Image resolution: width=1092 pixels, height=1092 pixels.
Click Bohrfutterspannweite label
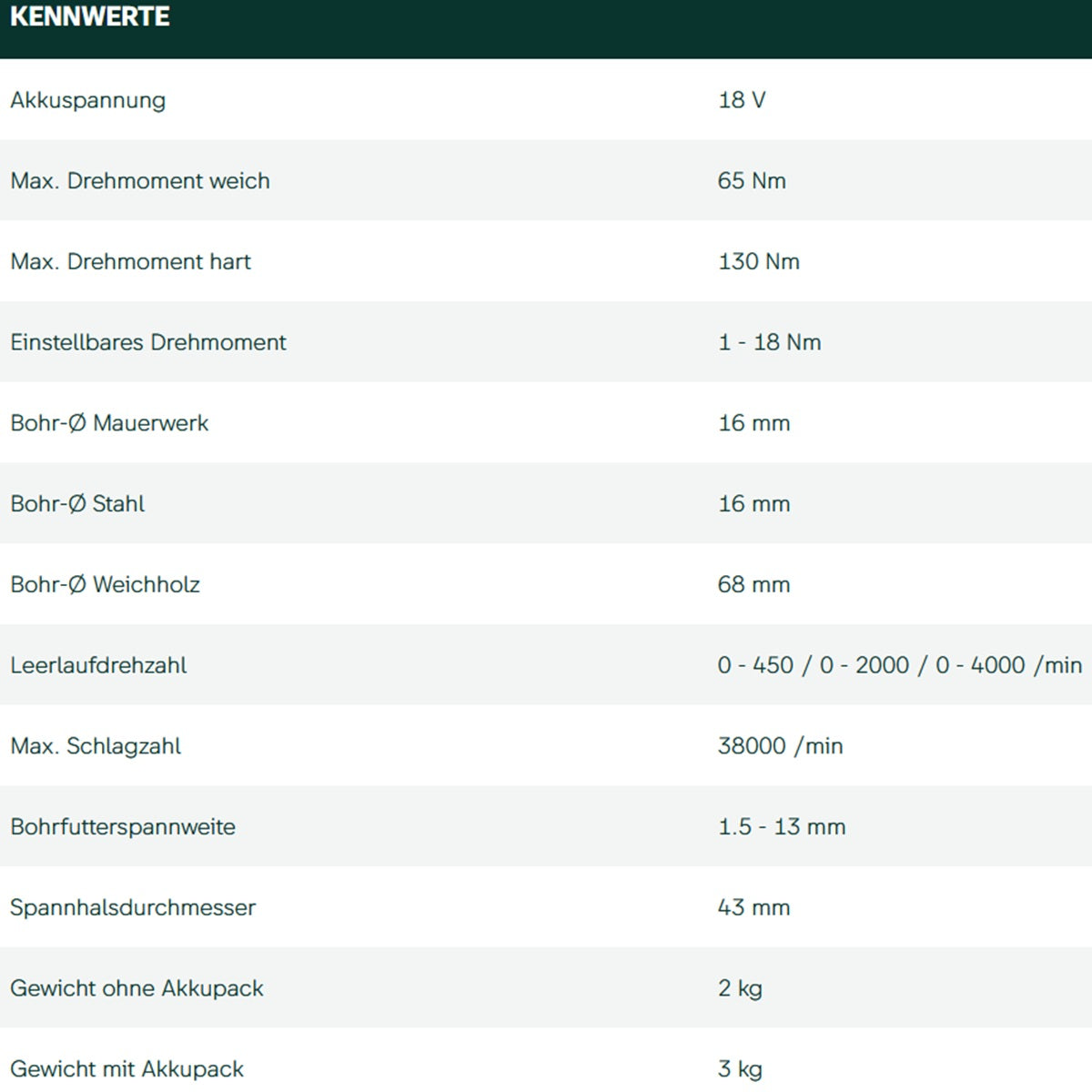(123, 827)
